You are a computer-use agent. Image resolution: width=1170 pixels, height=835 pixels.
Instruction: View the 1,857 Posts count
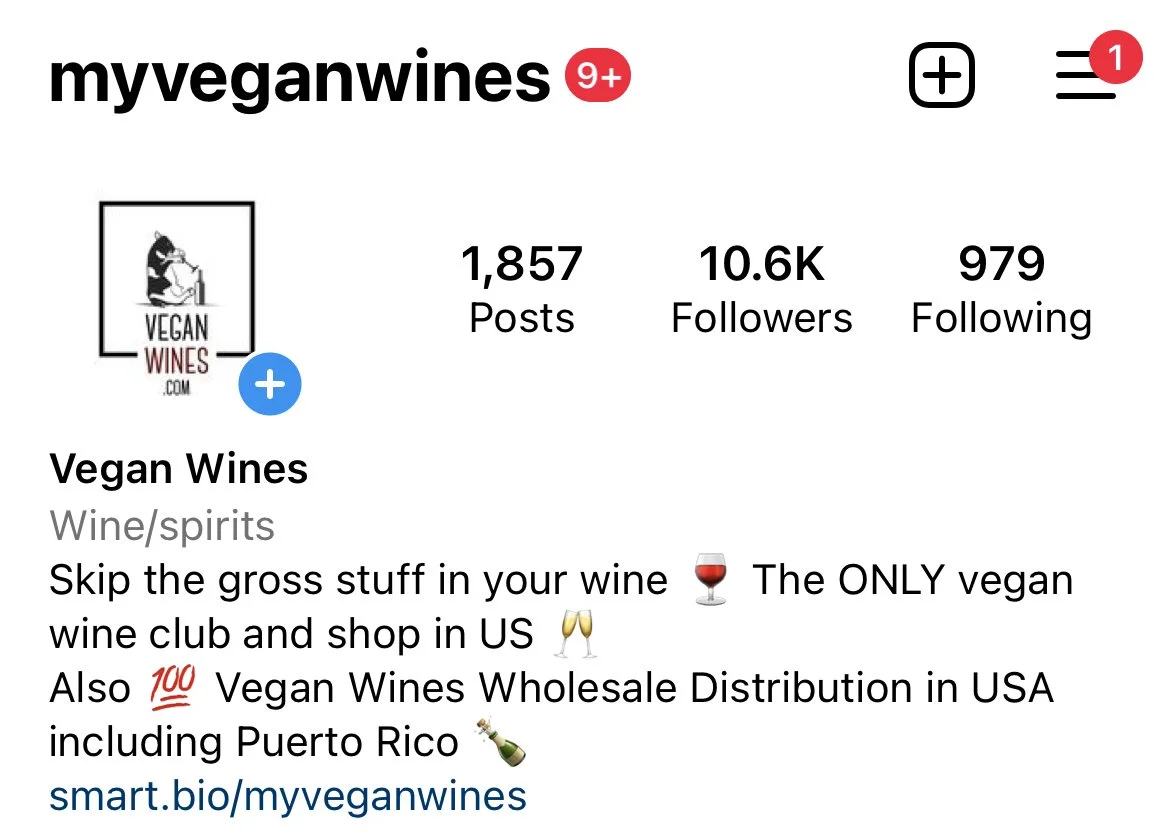tap(522, 289)
